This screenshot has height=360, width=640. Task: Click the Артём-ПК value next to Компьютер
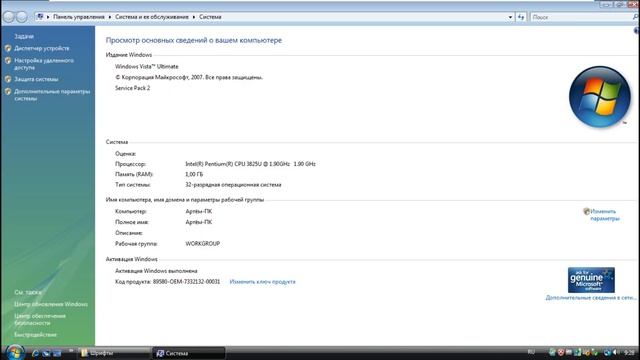point(199,211)
